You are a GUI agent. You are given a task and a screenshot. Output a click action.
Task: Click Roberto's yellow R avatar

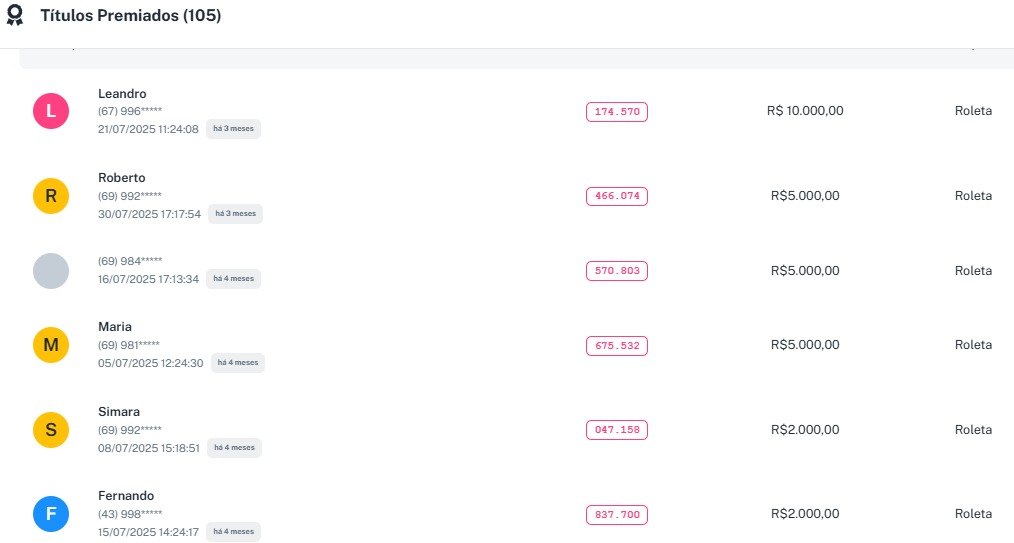(x=51, y=196)
